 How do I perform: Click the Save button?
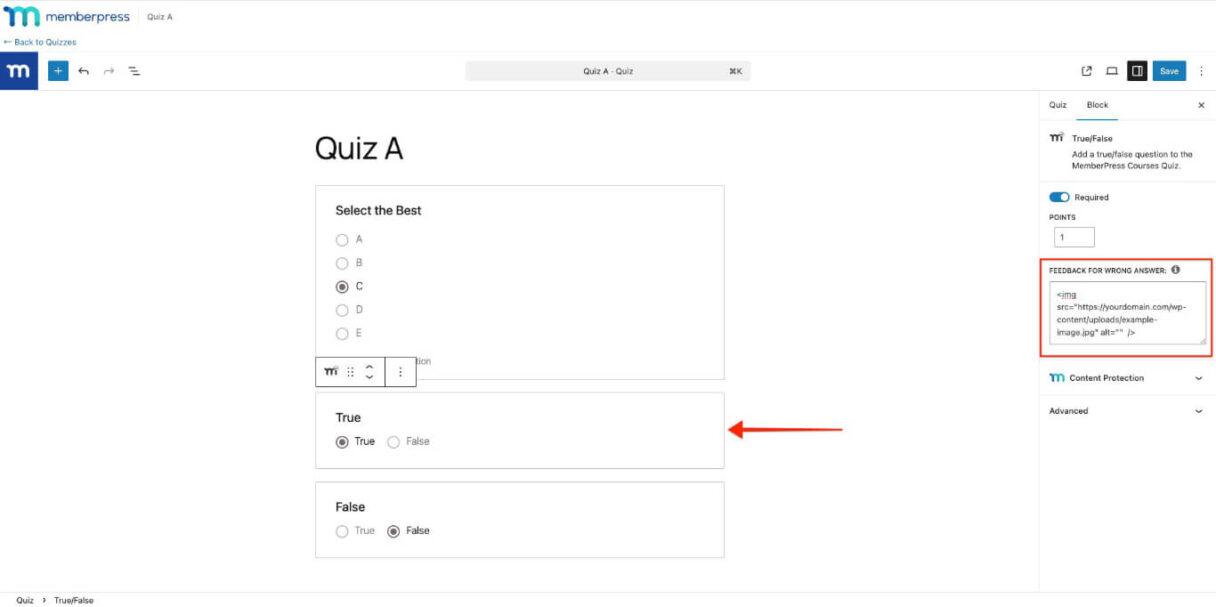[x=1169, y=71]
